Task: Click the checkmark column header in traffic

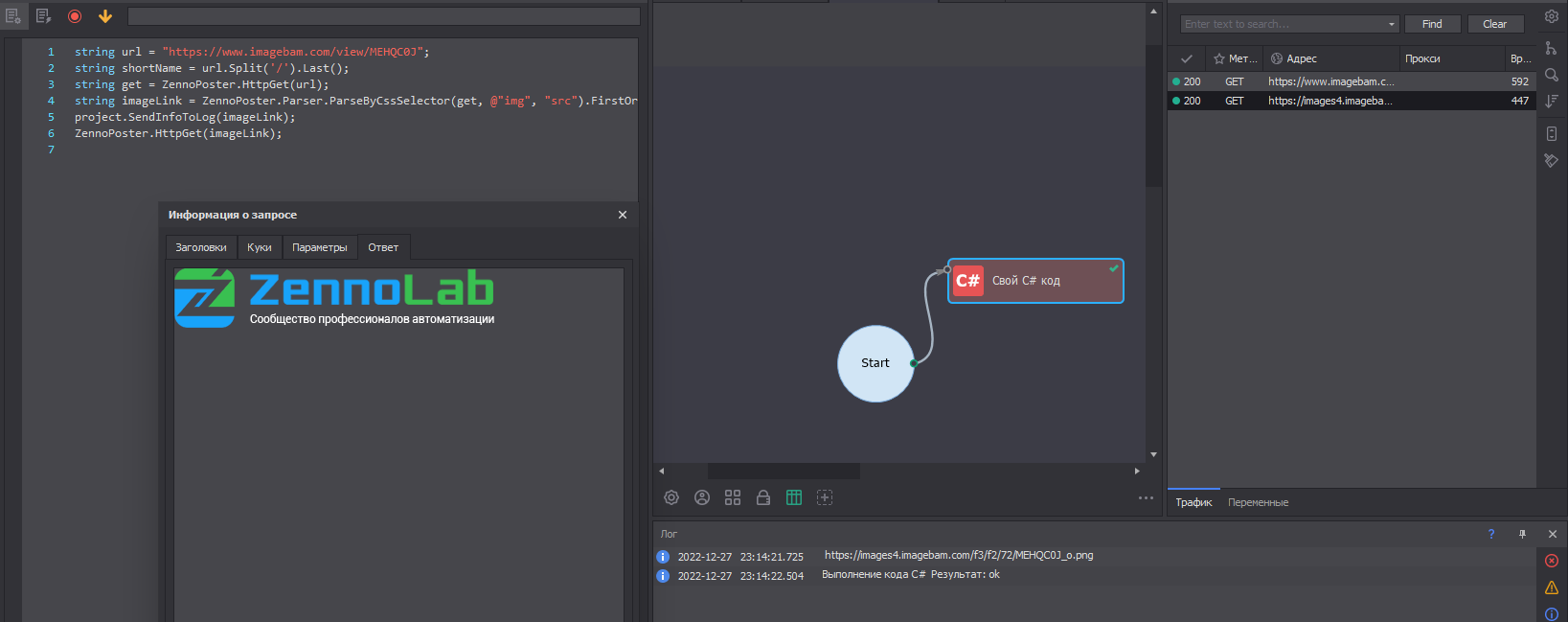Action: [1187, 58]
